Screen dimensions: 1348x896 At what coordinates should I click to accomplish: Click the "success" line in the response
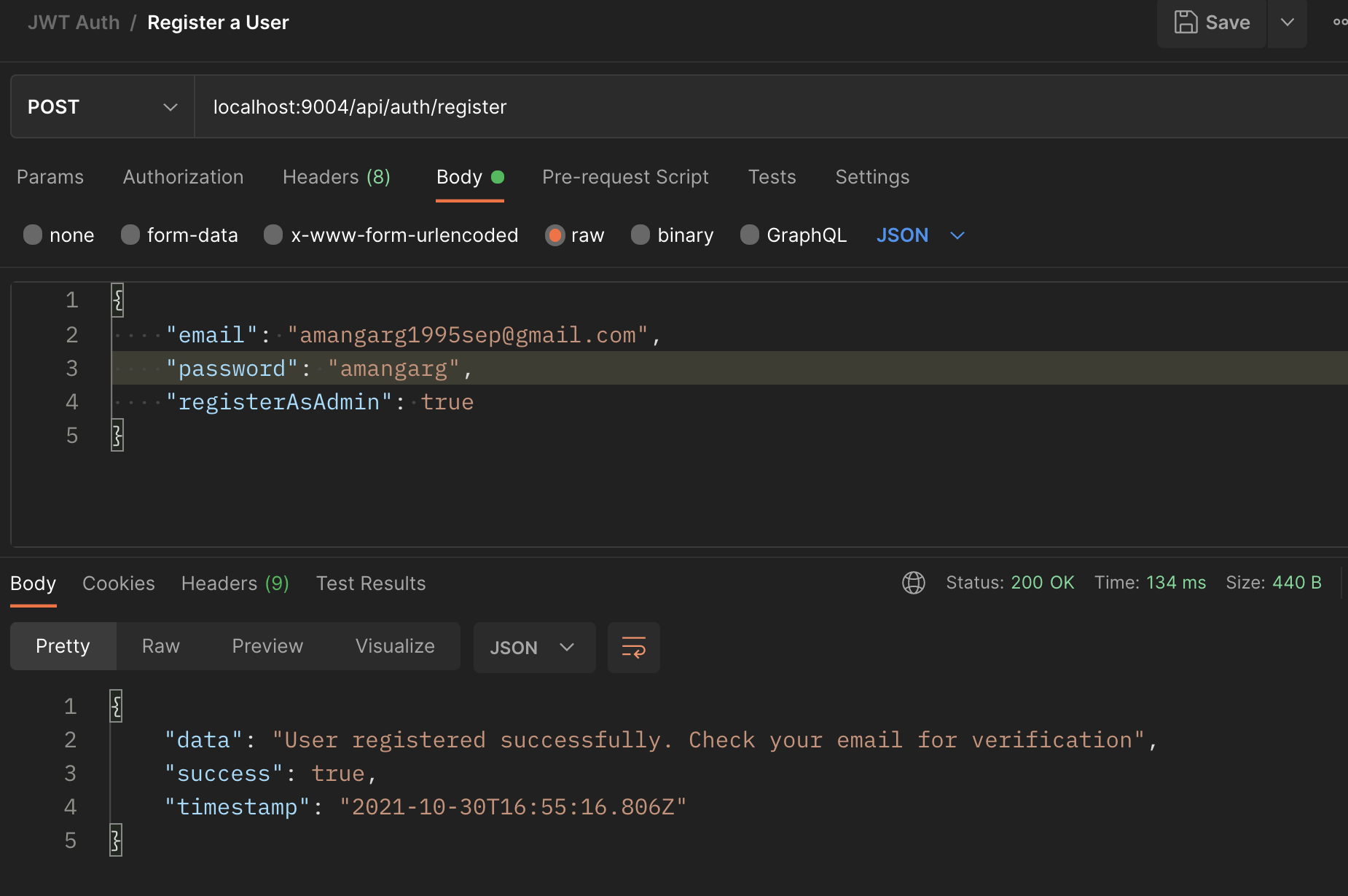point(270,774)
